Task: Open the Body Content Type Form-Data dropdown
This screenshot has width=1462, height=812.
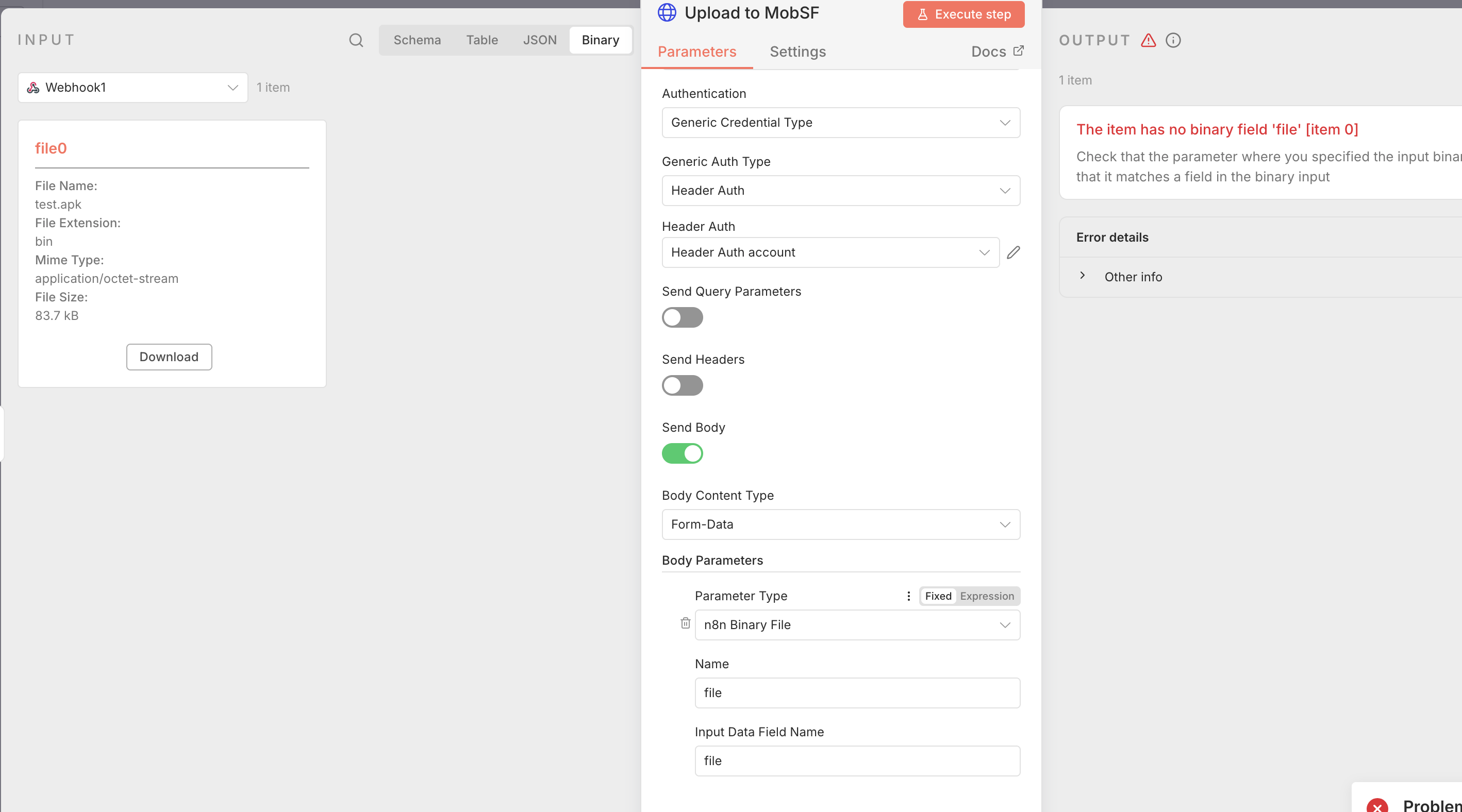Action: coord(840,525)
